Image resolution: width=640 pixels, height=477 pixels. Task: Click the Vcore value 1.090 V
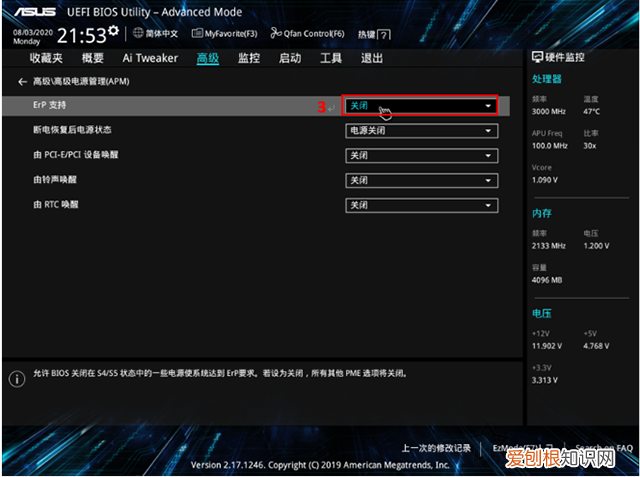(545, 180)
